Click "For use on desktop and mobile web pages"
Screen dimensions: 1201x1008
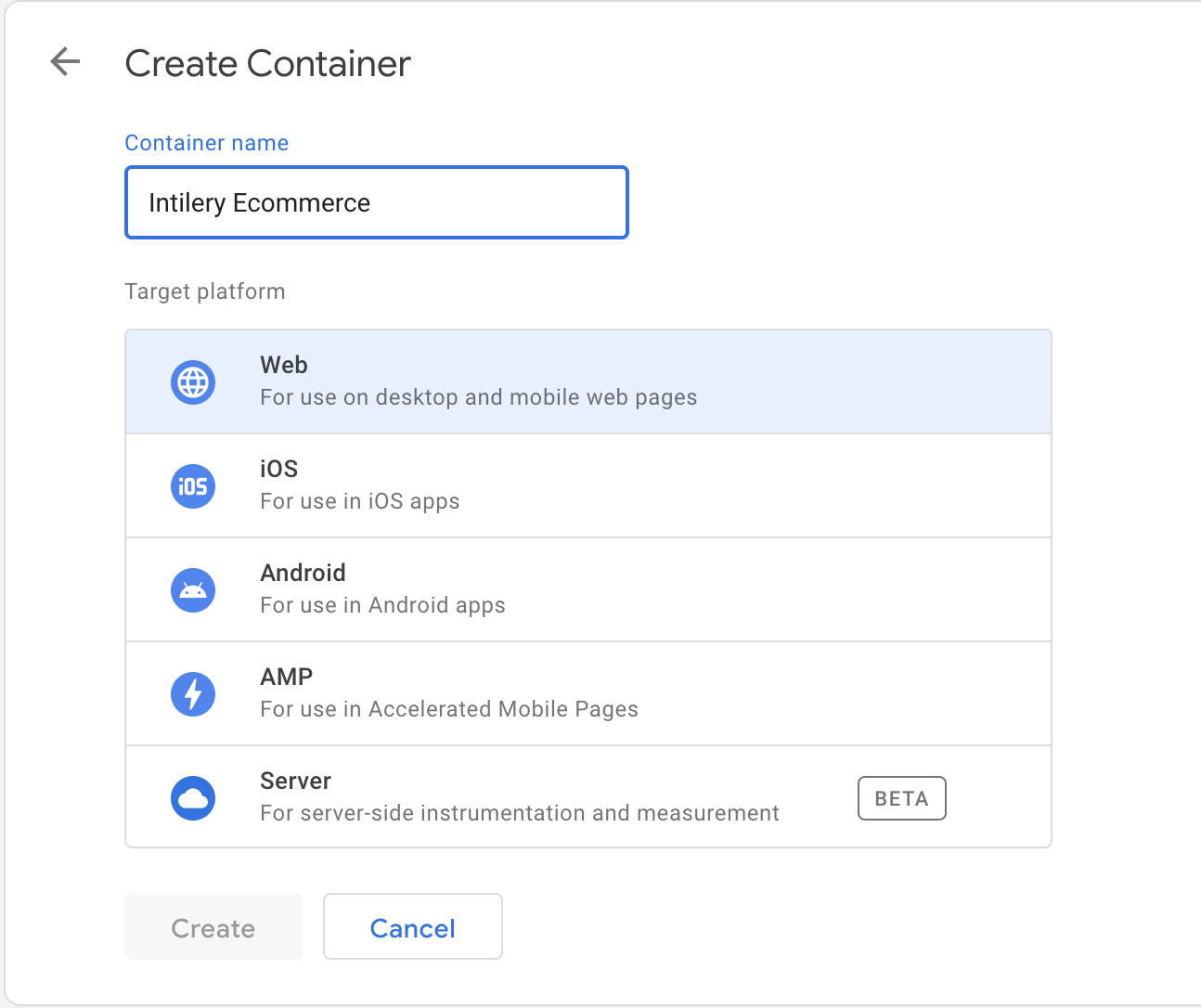click(478, 397)
